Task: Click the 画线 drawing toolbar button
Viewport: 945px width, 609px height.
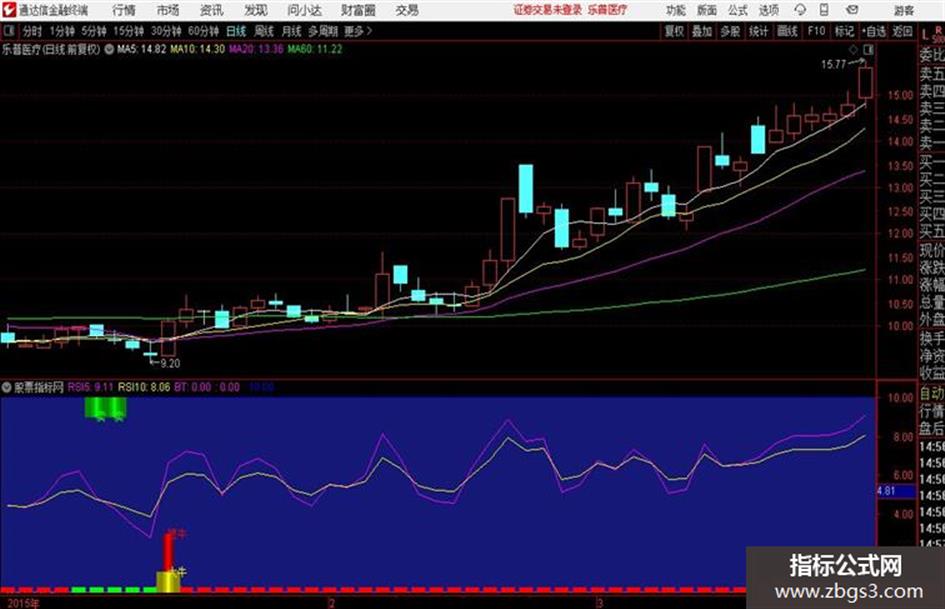Action: pos(787,31)
